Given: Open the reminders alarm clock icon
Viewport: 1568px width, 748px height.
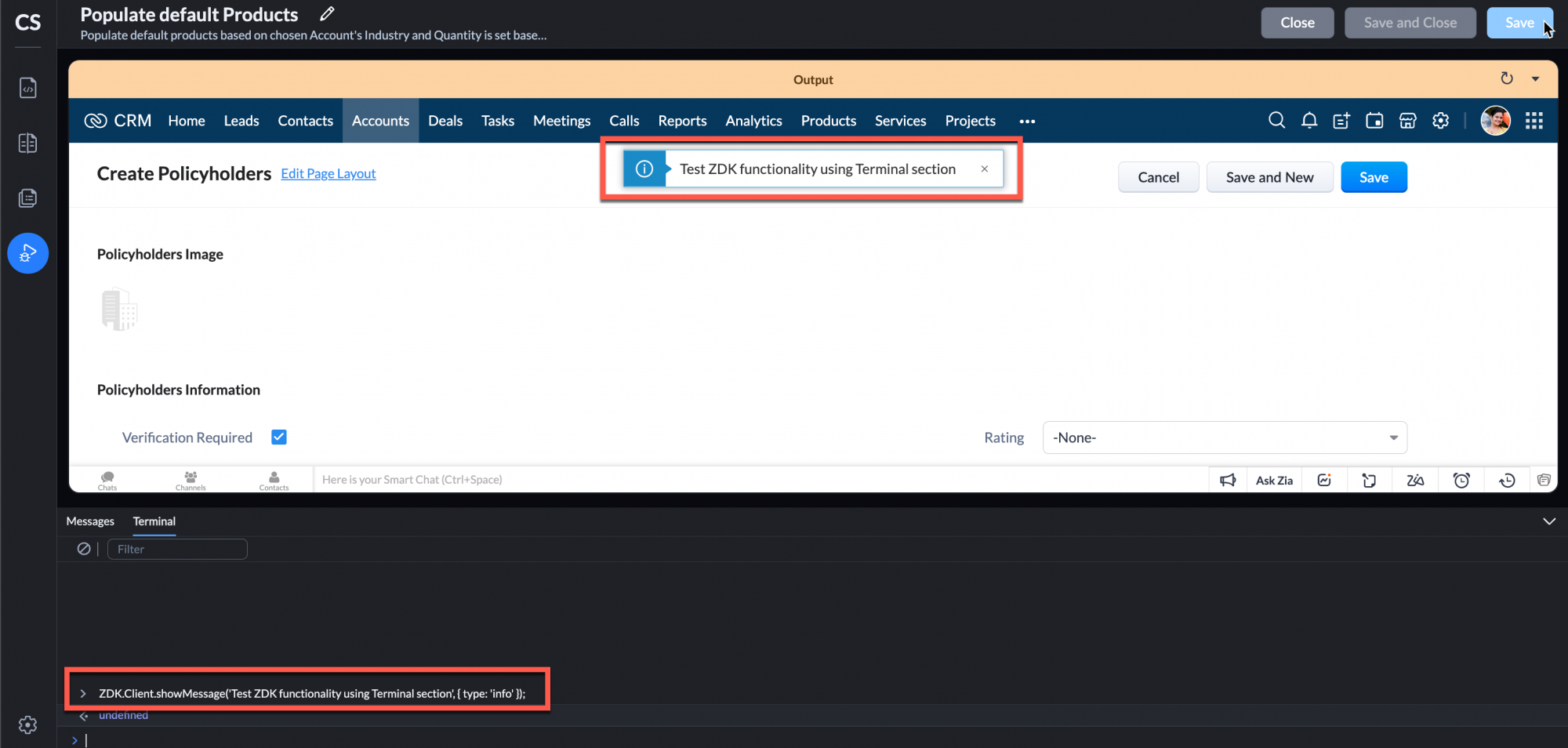Looking at the screenshot, I should pos(1461,479).
